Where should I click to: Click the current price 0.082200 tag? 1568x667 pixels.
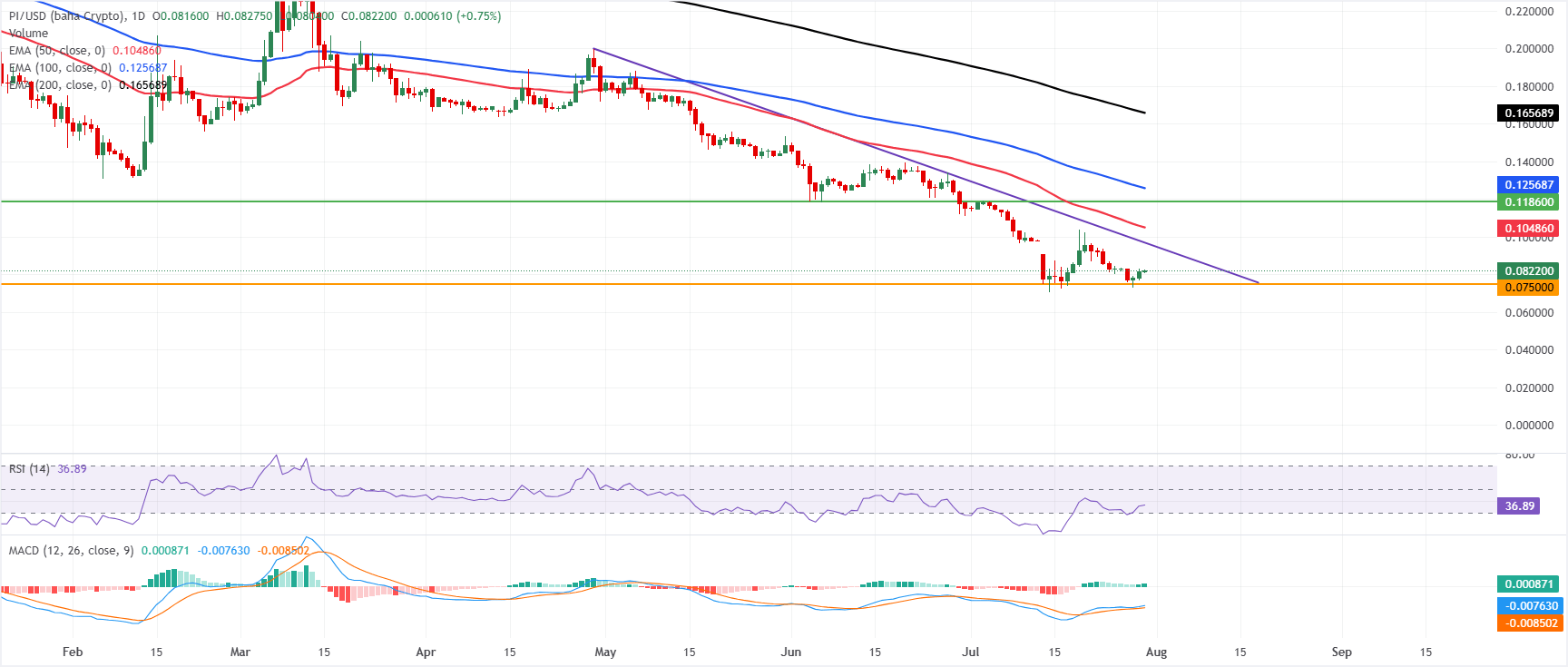click(1529, 270)
